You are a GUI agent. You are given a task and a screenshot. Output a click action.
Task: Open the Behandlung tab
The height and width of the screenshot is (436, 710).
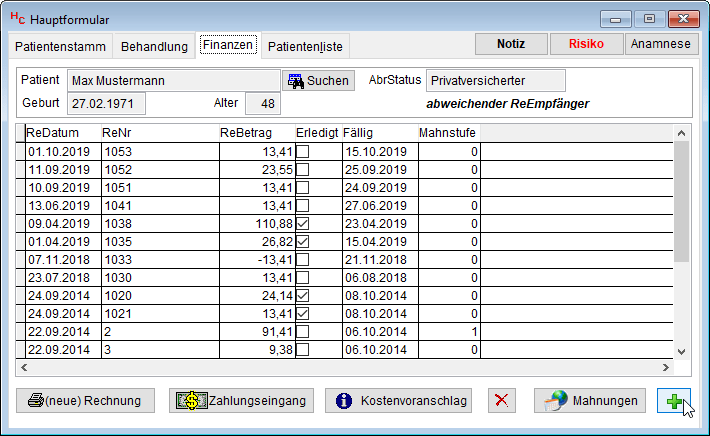[155, 46]
